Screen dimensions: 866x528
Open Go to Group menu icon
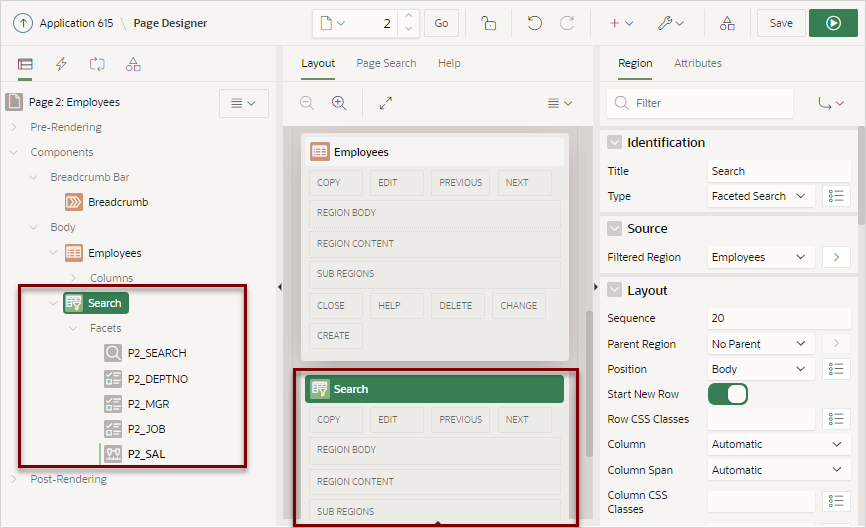[x=831, y=103]
